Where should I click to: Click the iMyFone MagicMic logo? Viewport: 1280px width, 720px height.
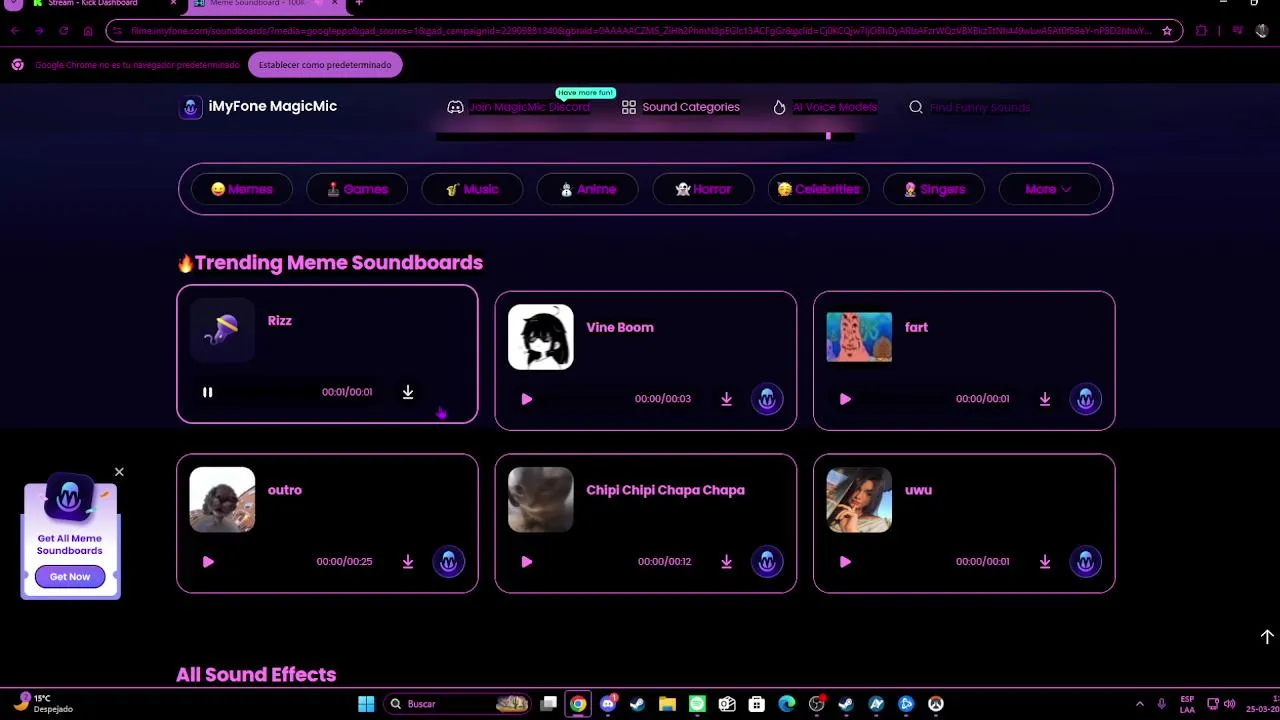(258, 107)
